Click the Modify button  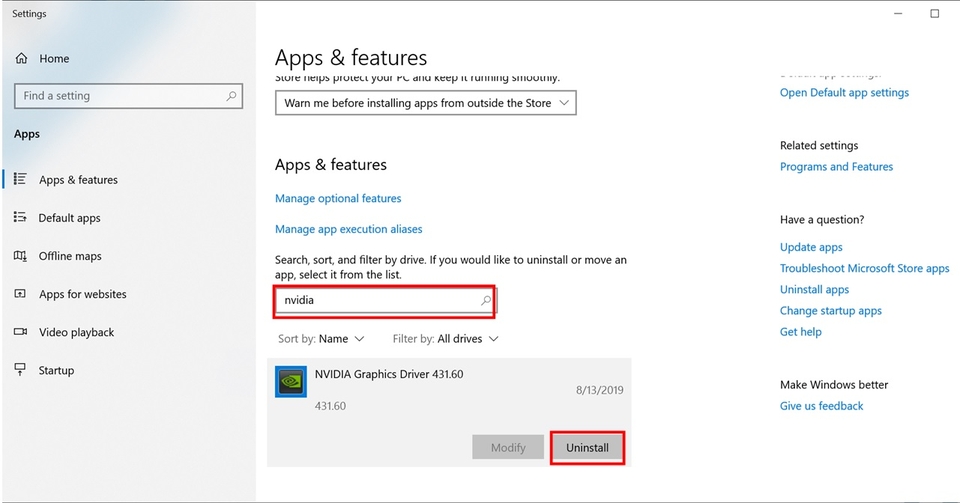[x=508, y=447]
